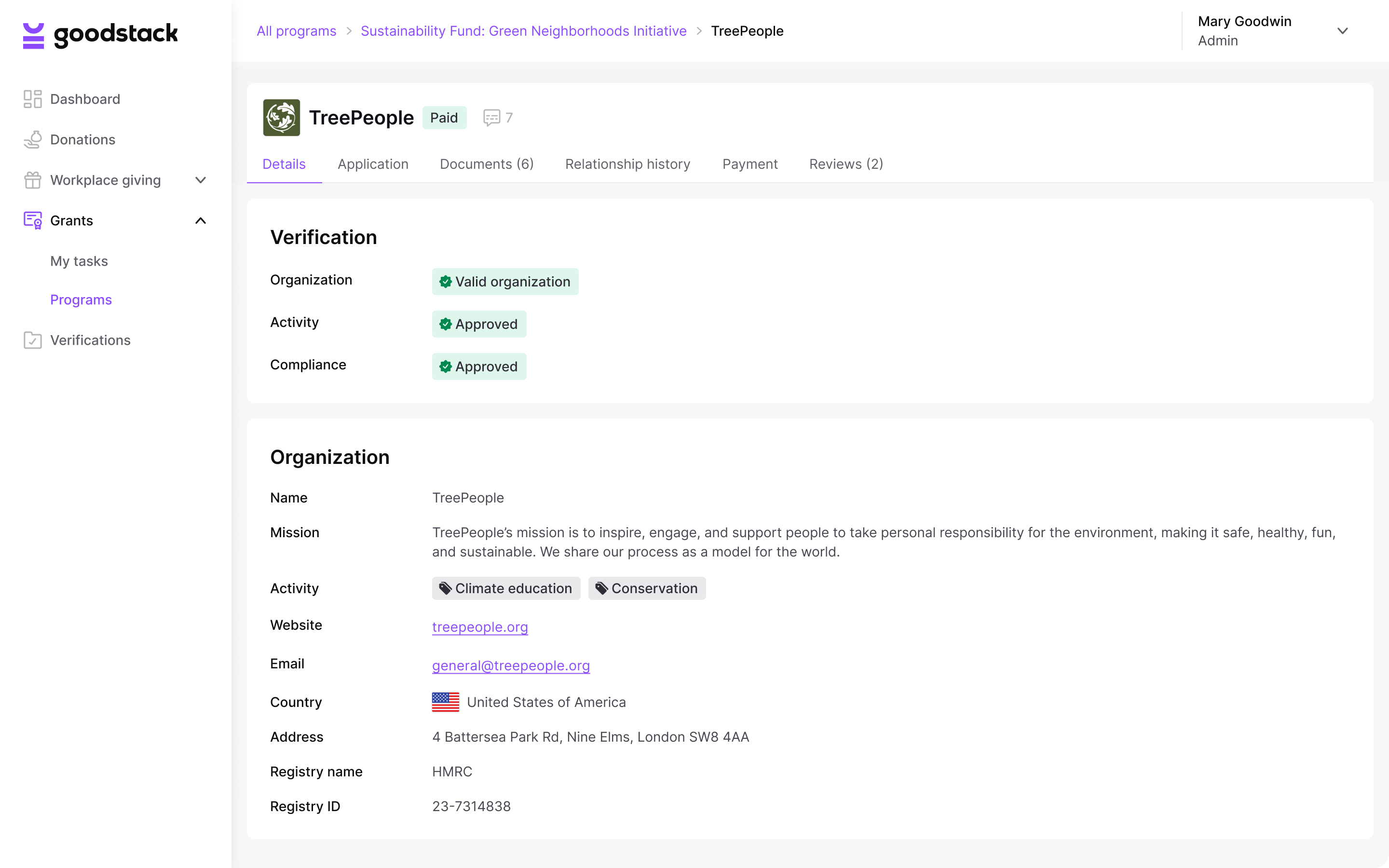The width and height of the screenshot is (1389, 868).
Task: Click the TreePeople organization logo
Action: click(281, 118)
